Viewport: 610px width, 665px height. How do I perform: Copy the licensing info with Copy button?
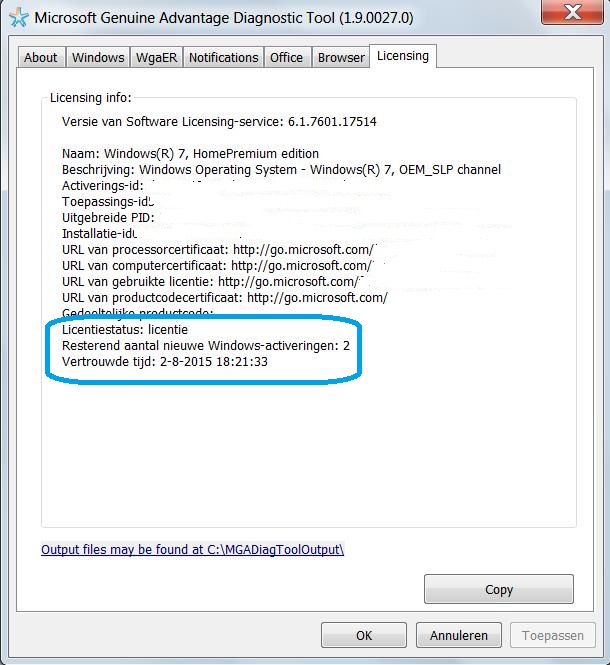pos(499,590)
